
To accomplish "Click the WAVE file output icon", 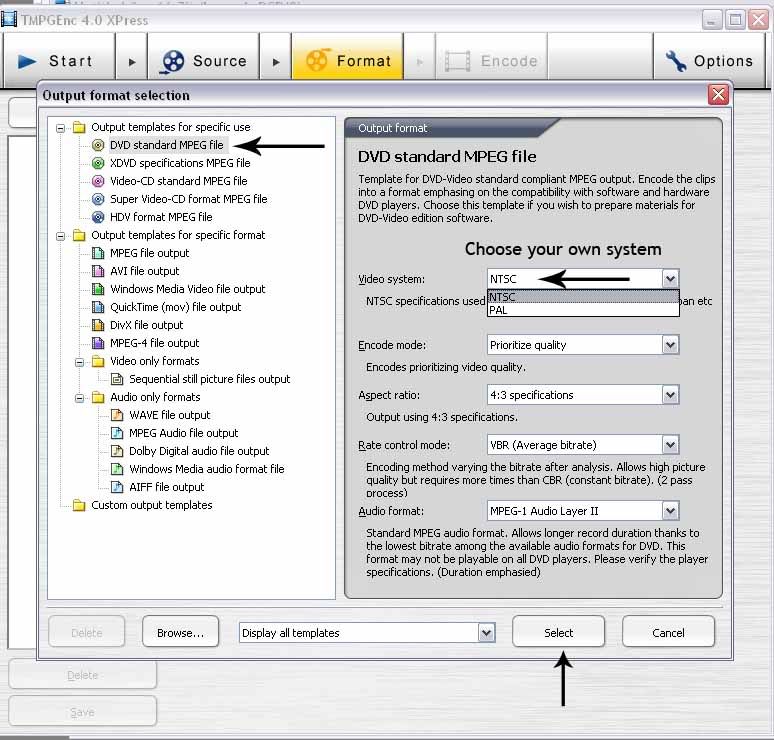I will (x=117, y=415).
